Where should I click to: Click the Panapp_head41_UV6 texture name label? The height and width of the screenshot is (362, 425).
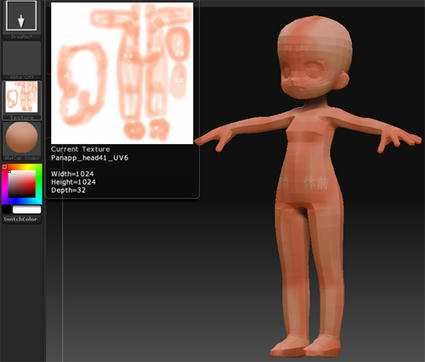pyautogui.click(x=90, y=158)
